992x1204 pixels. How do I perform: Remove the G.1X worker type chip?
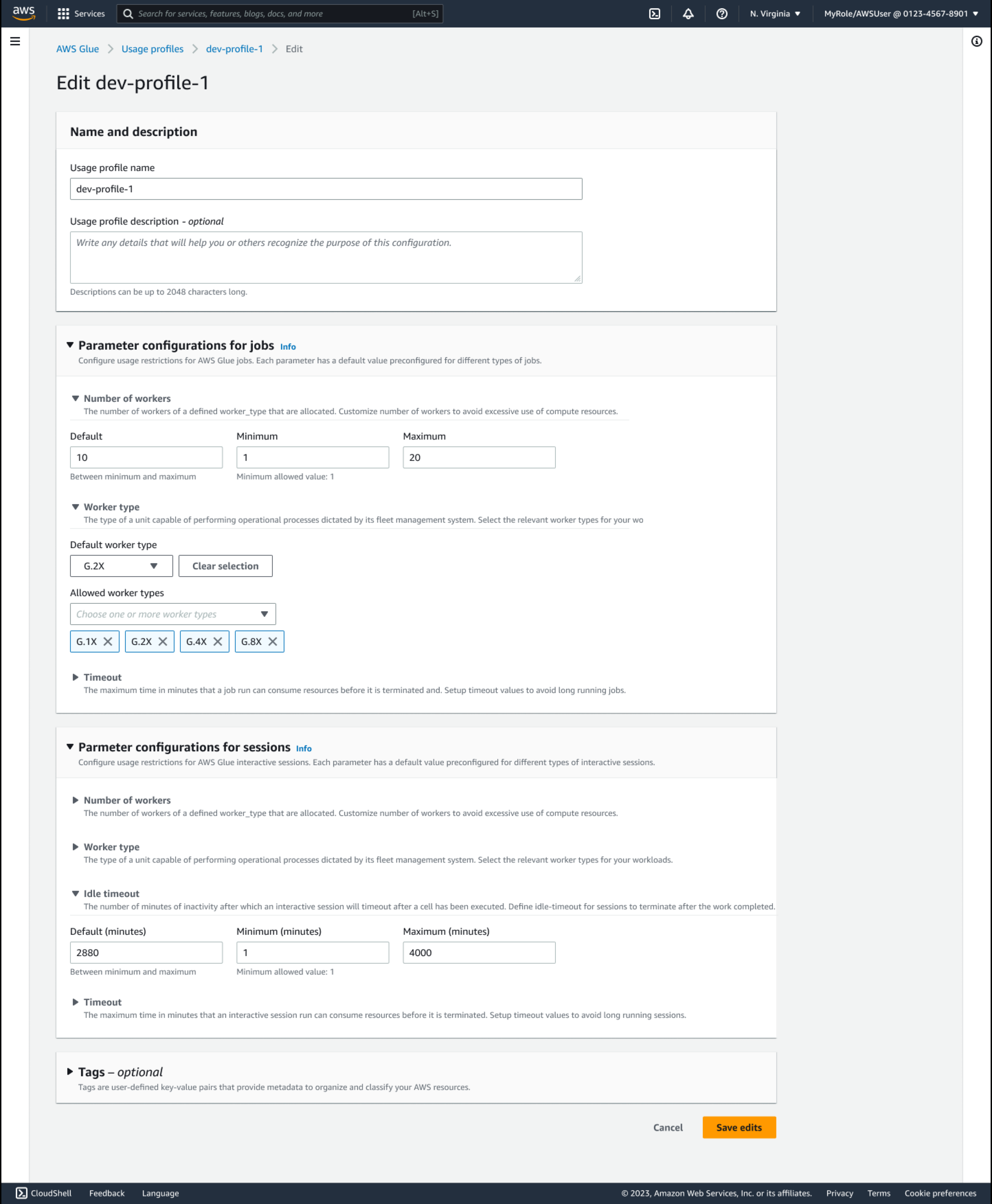[109, 641]
